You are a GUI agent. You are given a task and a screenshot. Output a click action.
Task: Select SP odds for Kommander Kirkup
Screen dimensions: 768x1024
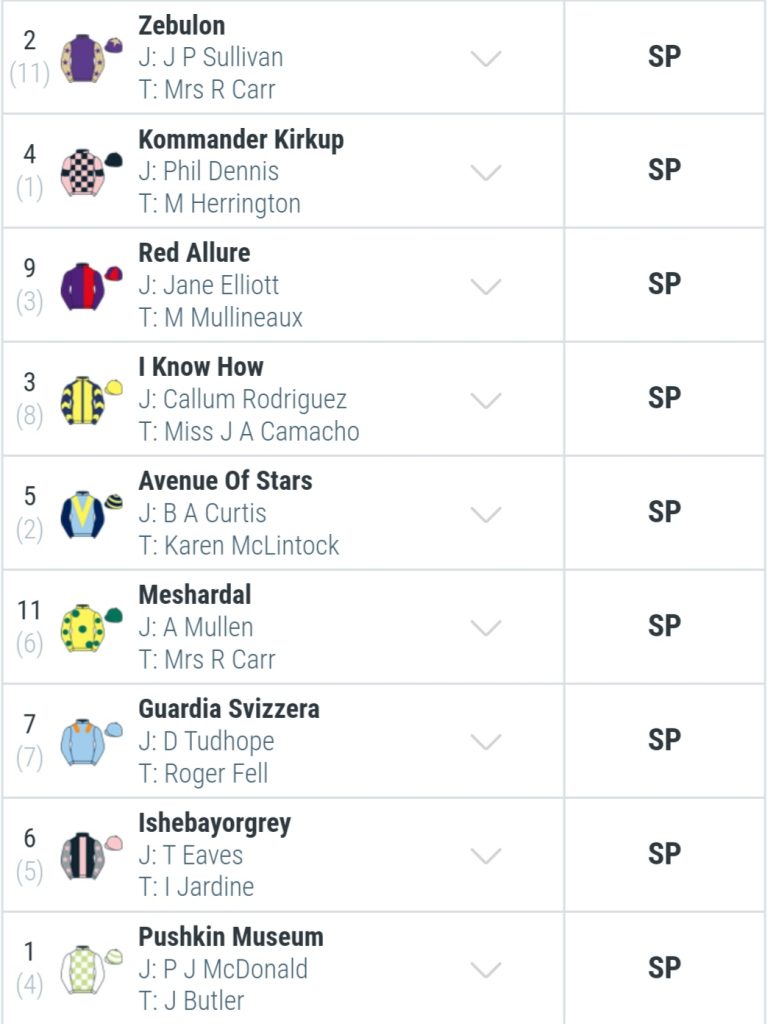tap(665, 170)
